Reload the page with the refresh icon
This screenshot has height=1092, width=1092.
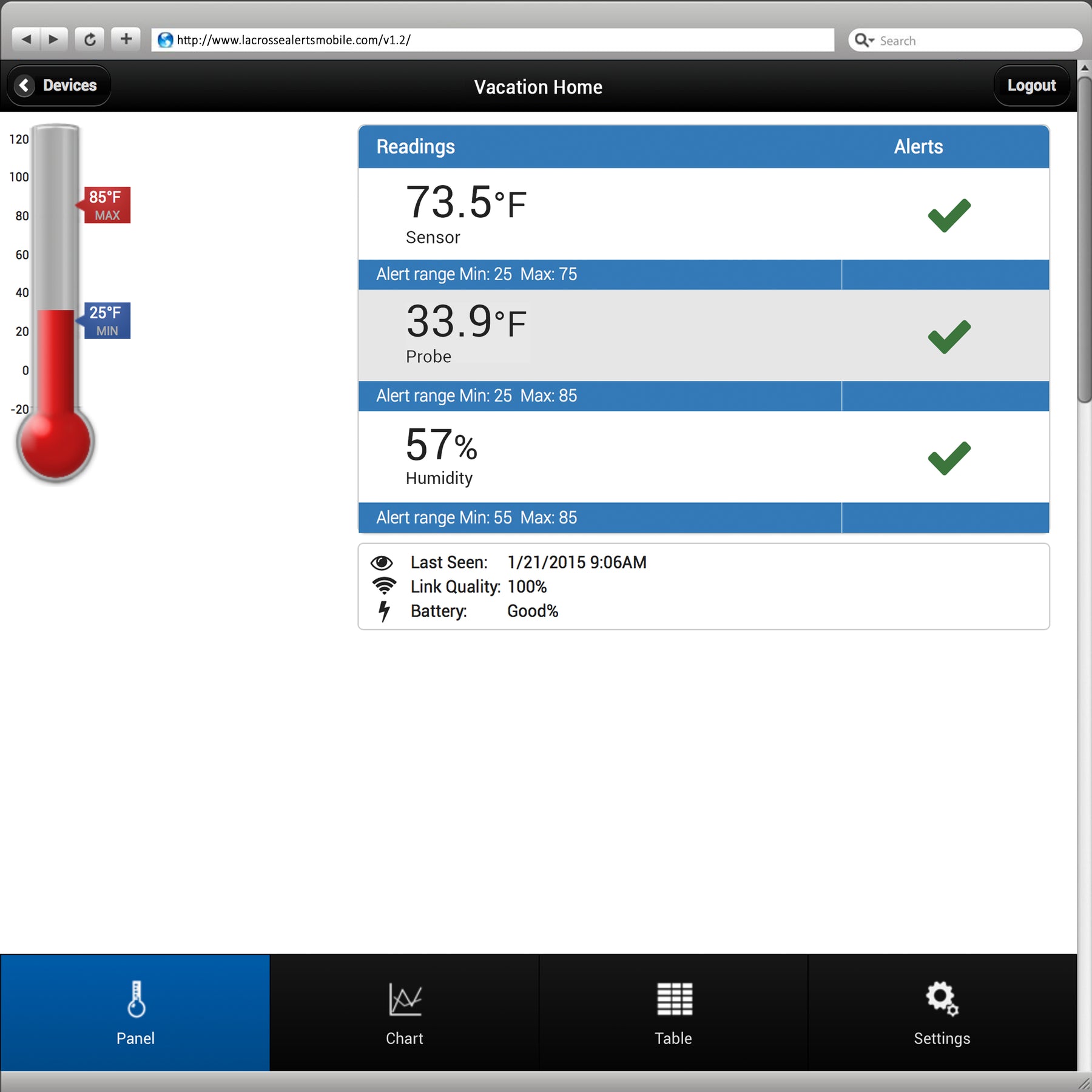pyautogui.click(x=90, y=39)
